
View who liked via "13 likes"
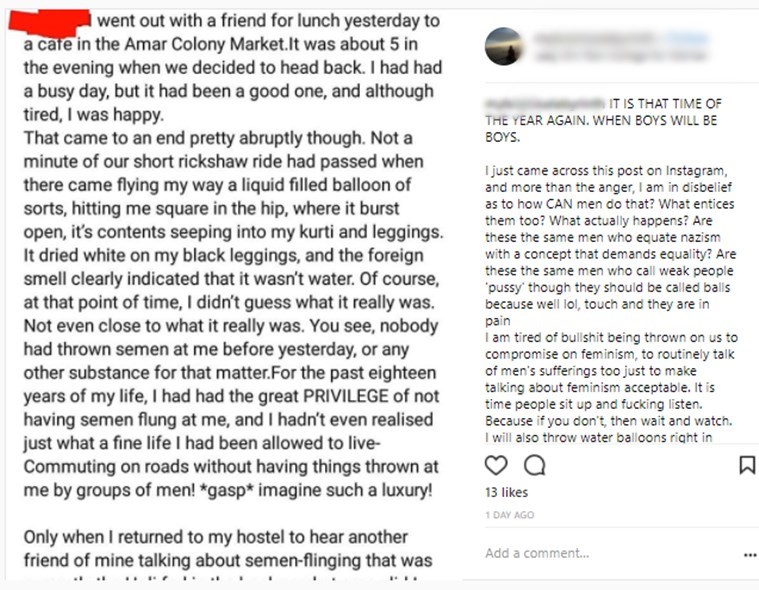(505, 493)
